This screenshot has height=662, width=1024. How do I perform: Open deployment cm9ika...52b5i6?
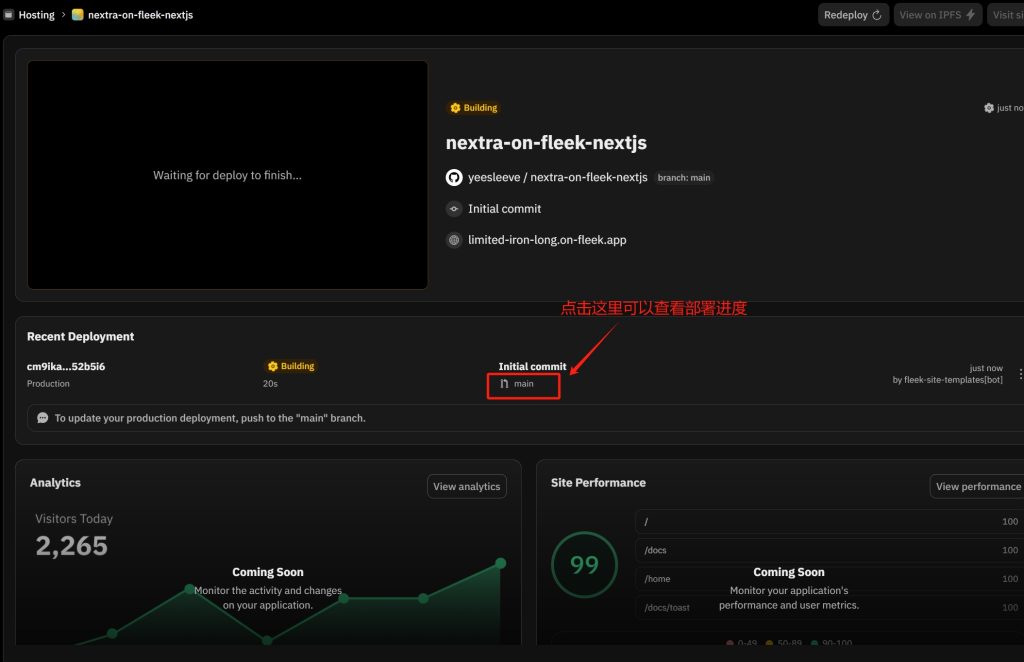tap(66, 366)
